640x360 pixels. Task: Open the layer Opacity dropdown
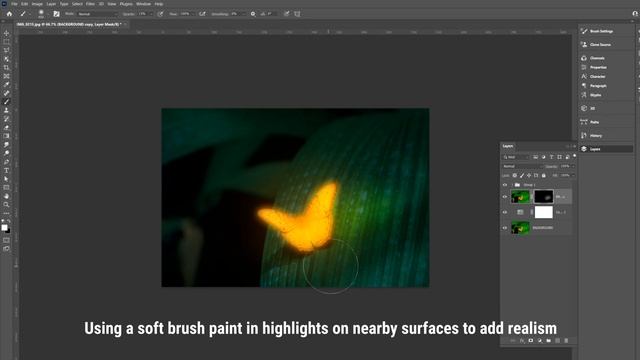coord(573,167)
